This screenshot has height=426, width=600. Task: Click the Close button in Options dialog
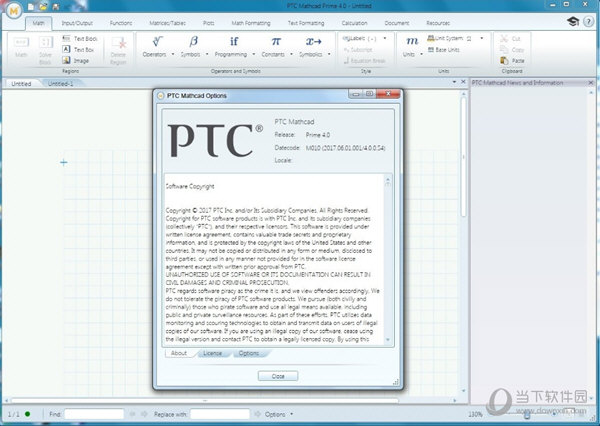(278, 376)
